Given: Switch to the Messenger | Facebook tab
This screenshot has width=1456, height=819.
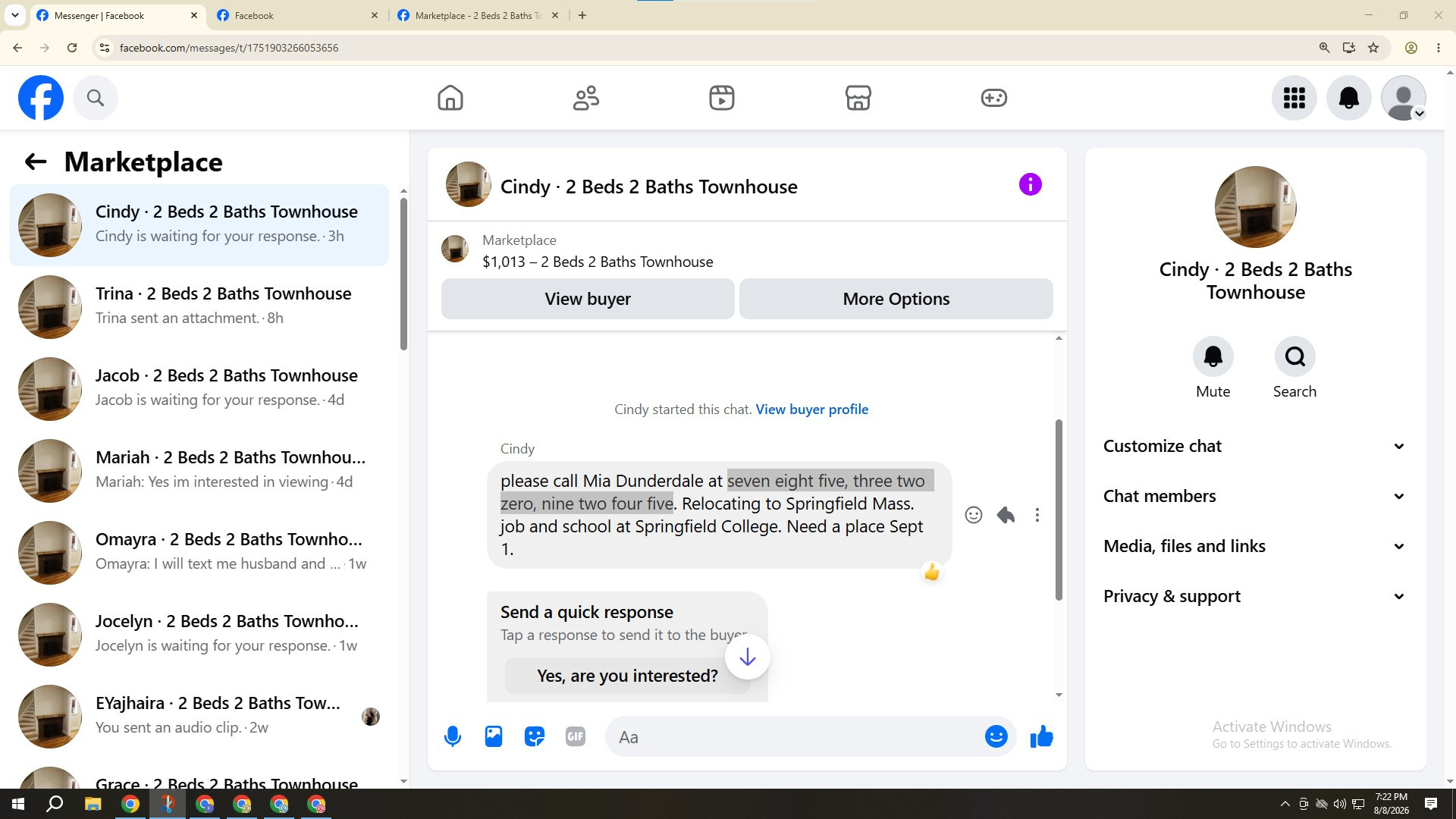Looking at the screenshot, I should (x=117, y=15).
